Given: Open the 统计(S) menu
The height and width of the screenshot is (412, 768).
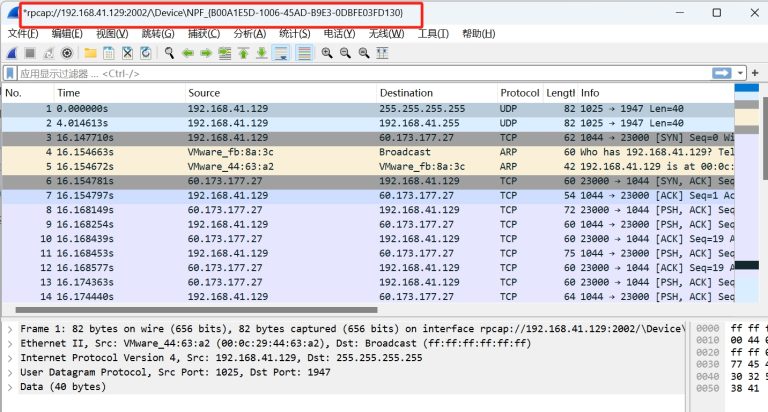Looking at the screenshot, I should click(295, 34).
